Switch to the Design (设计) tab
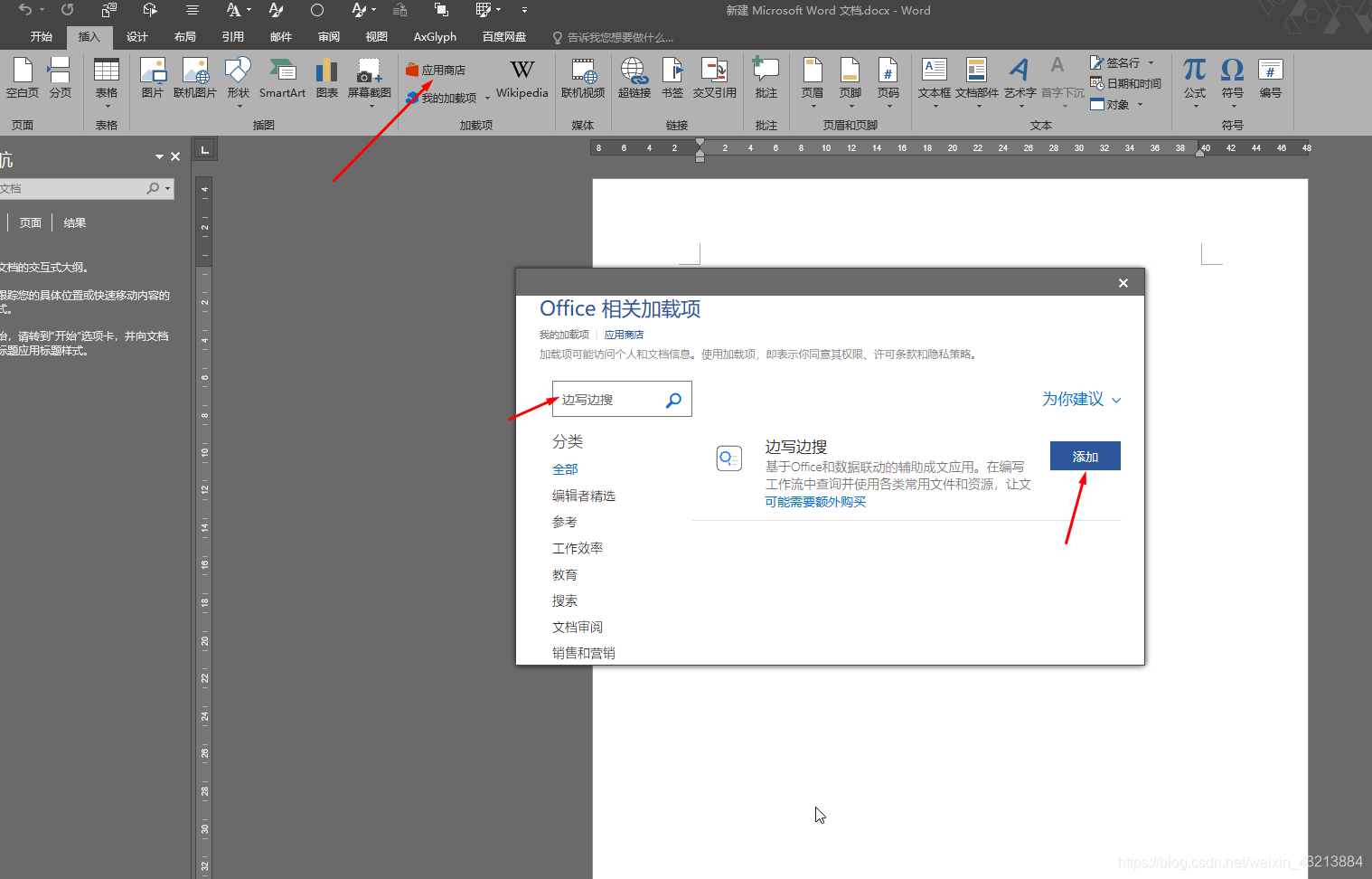The width and height of the screenshot is (1372, 879). 137,37
